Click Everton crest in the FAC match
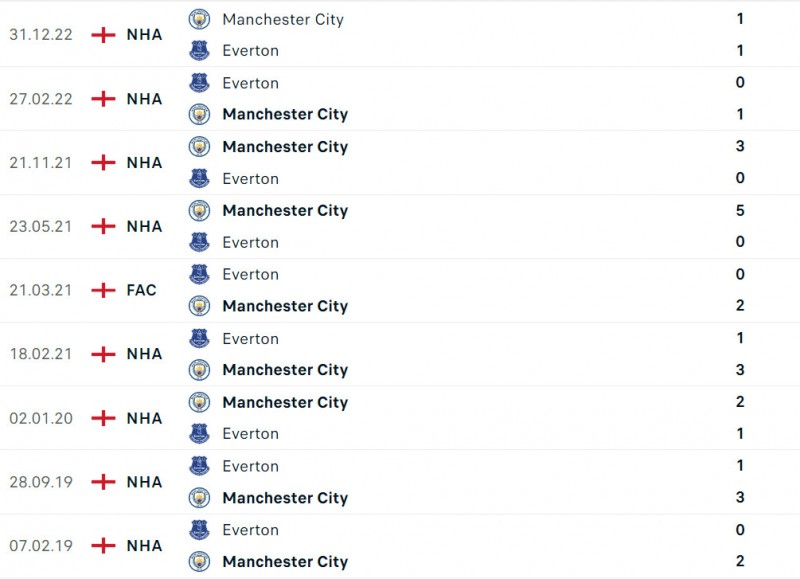The height and width of the screenshot is (579, 800). [x=200, y=274]
